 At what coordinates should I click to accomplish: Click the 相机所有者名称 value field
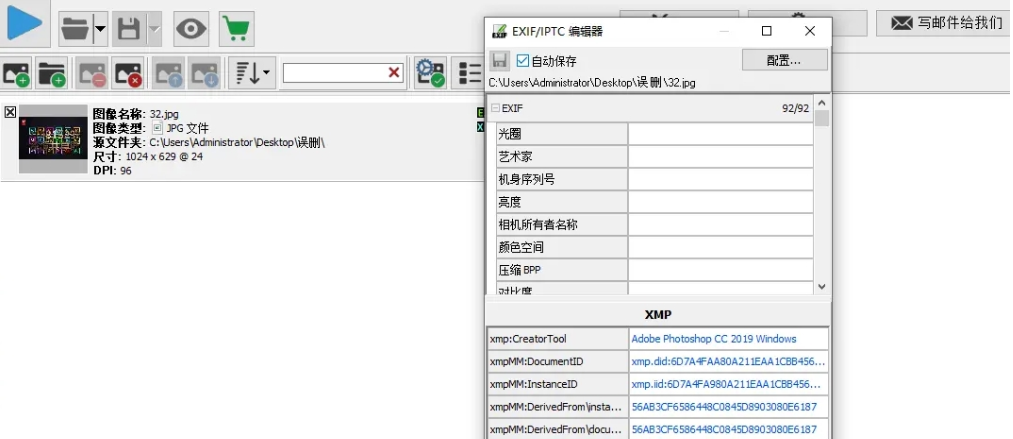point(720,225)
